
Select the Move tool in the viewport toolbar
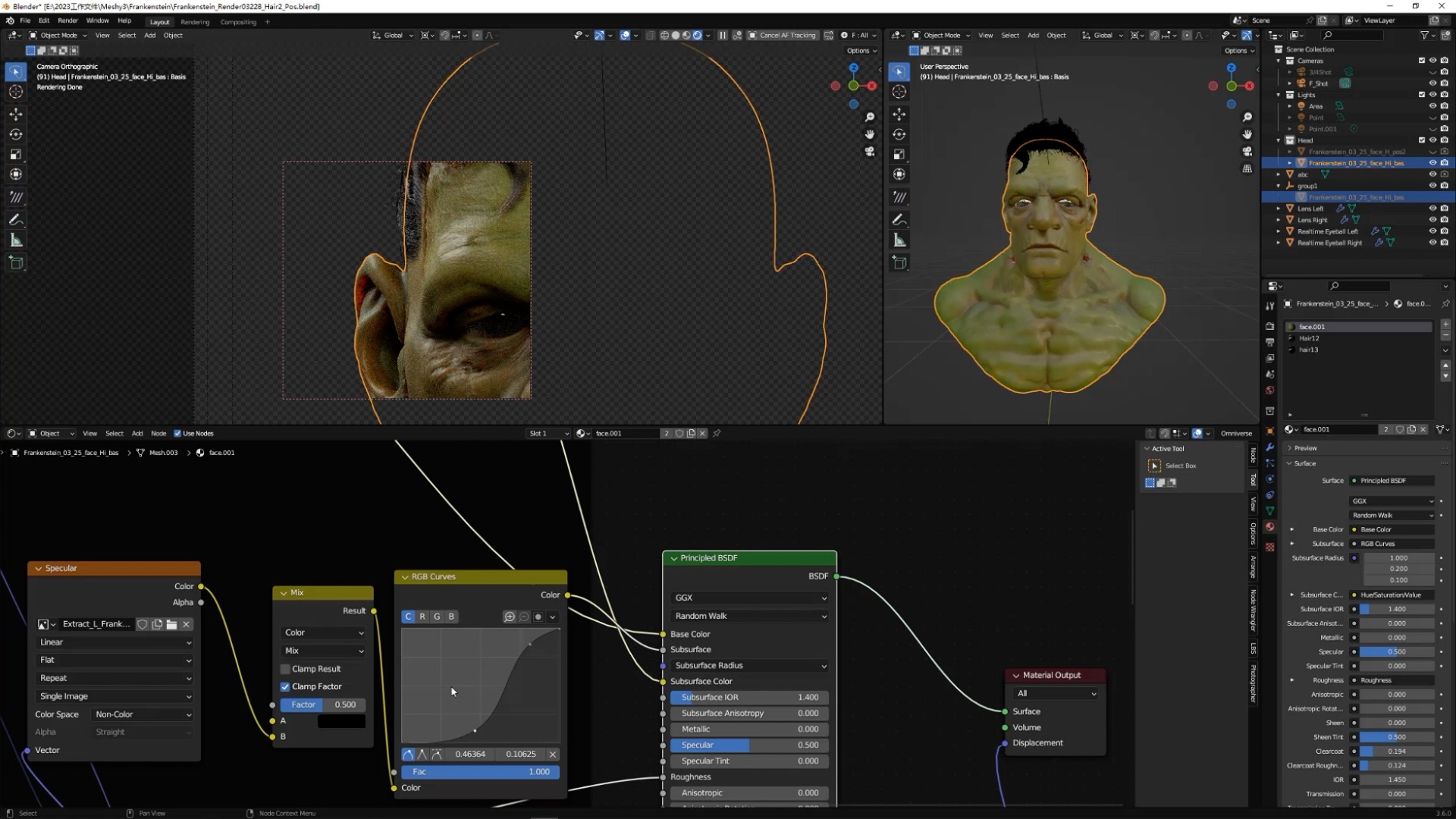[15, 112]
